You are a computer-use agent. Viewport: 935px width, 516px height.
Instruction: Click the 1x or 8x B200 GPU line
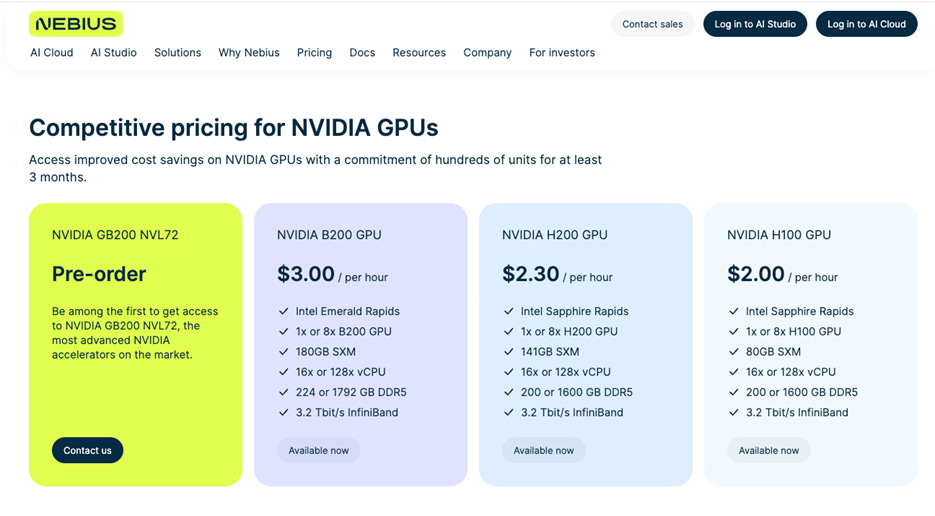pos(343,332)
